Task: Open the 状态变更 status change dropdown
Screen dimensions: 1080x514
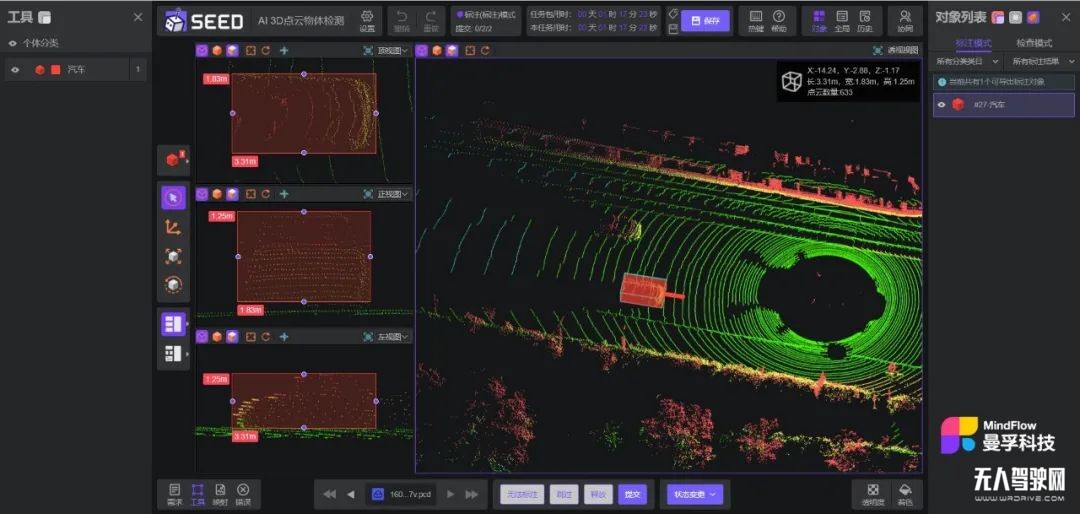Action: (696, 494)
